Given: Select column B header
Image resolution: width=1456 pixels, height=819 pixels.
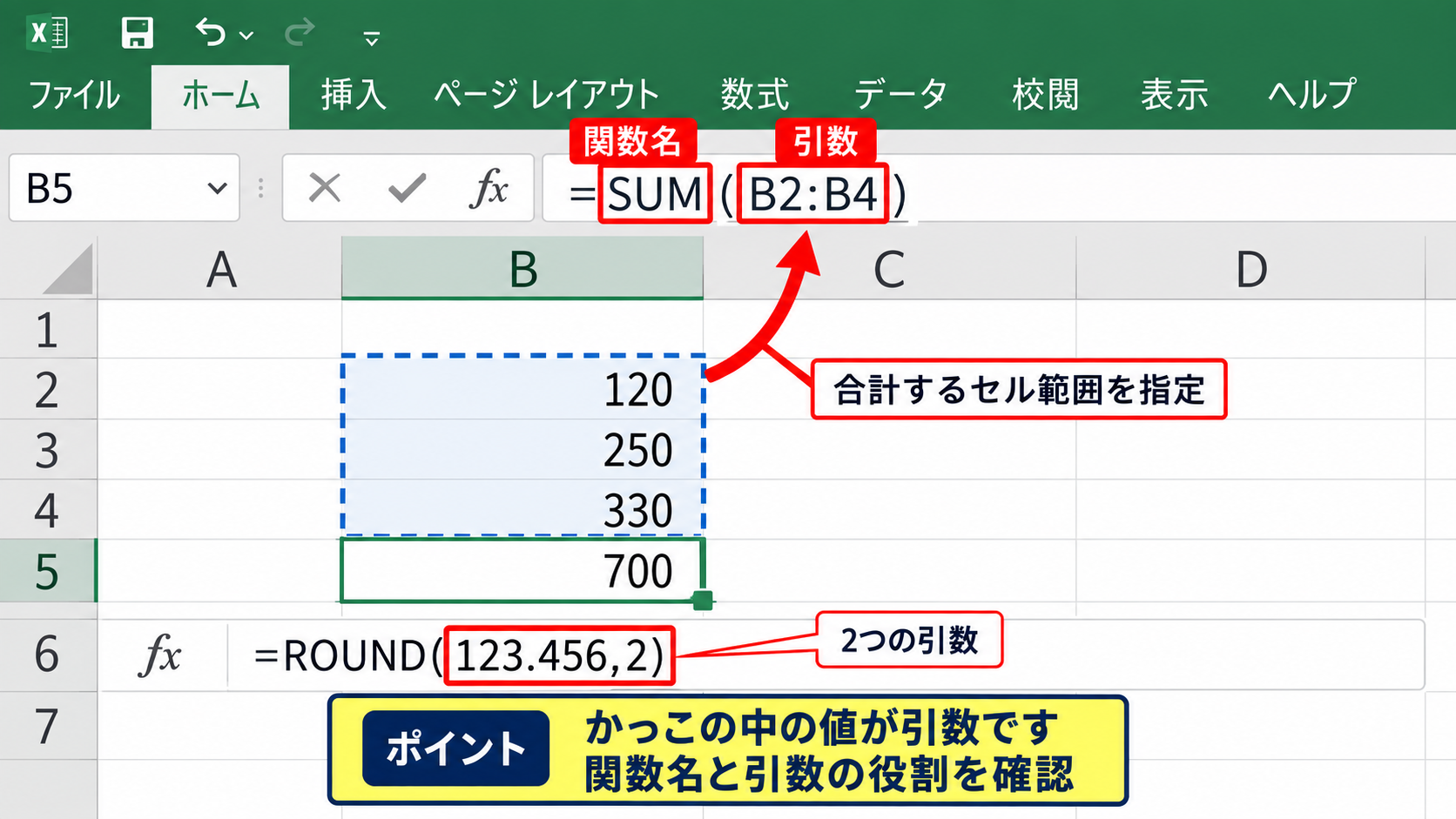Looking at the screenshot, I should [522, 269].
